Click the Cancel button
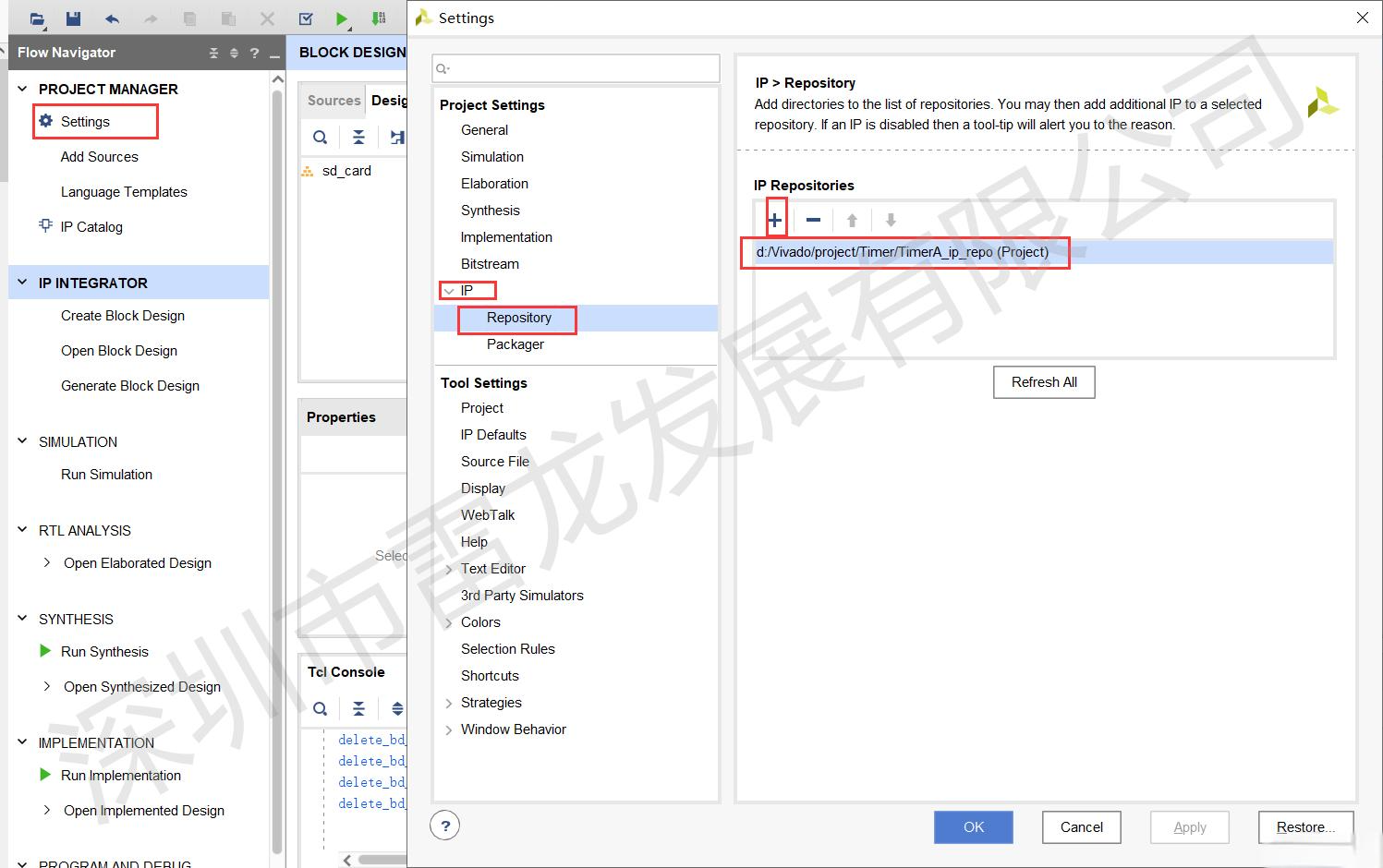The height and width of the screenshot is (868, 1383). coord(1082,827)
